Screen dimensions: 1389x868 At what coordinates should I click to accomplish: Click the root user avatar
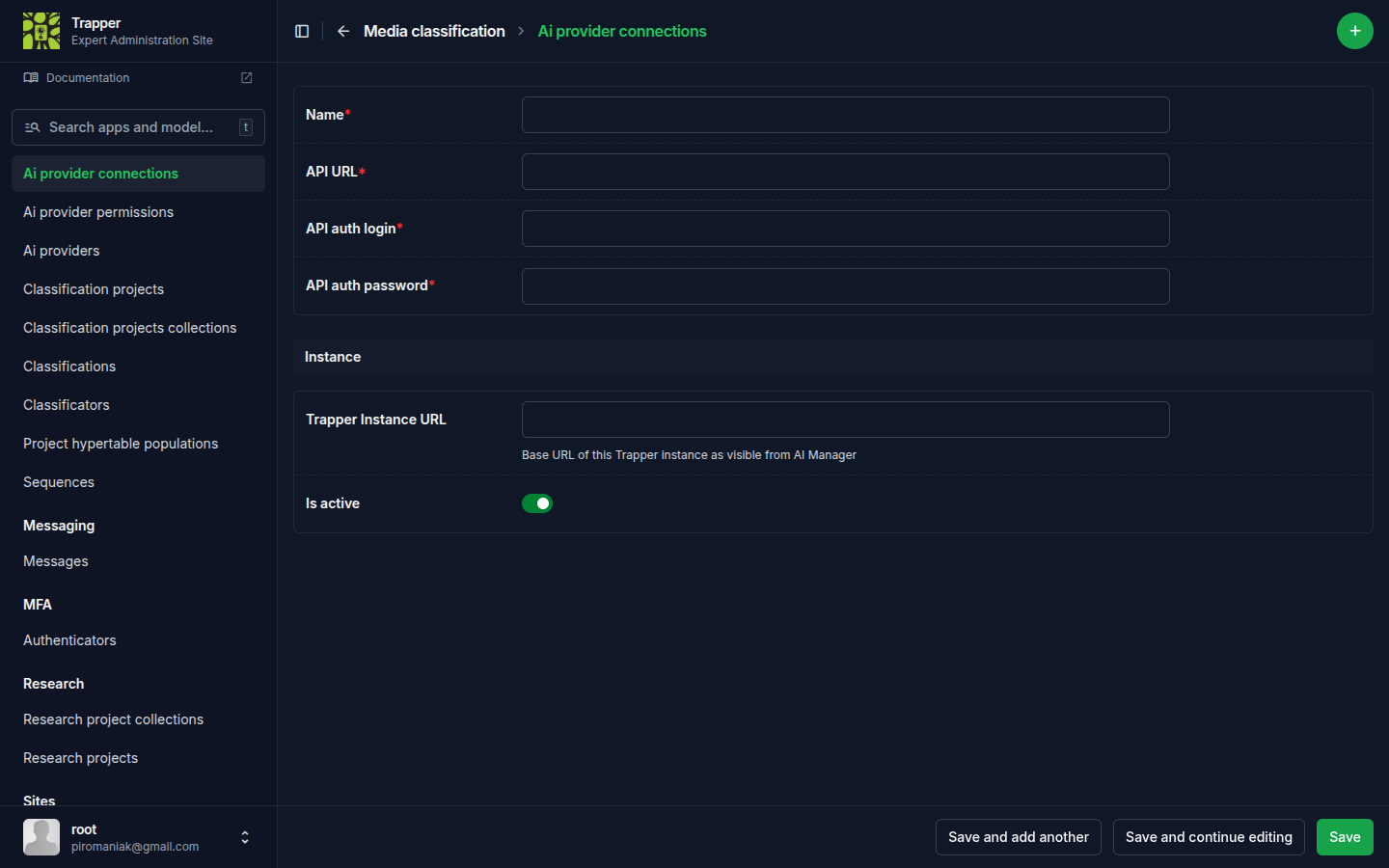point(41,837)
